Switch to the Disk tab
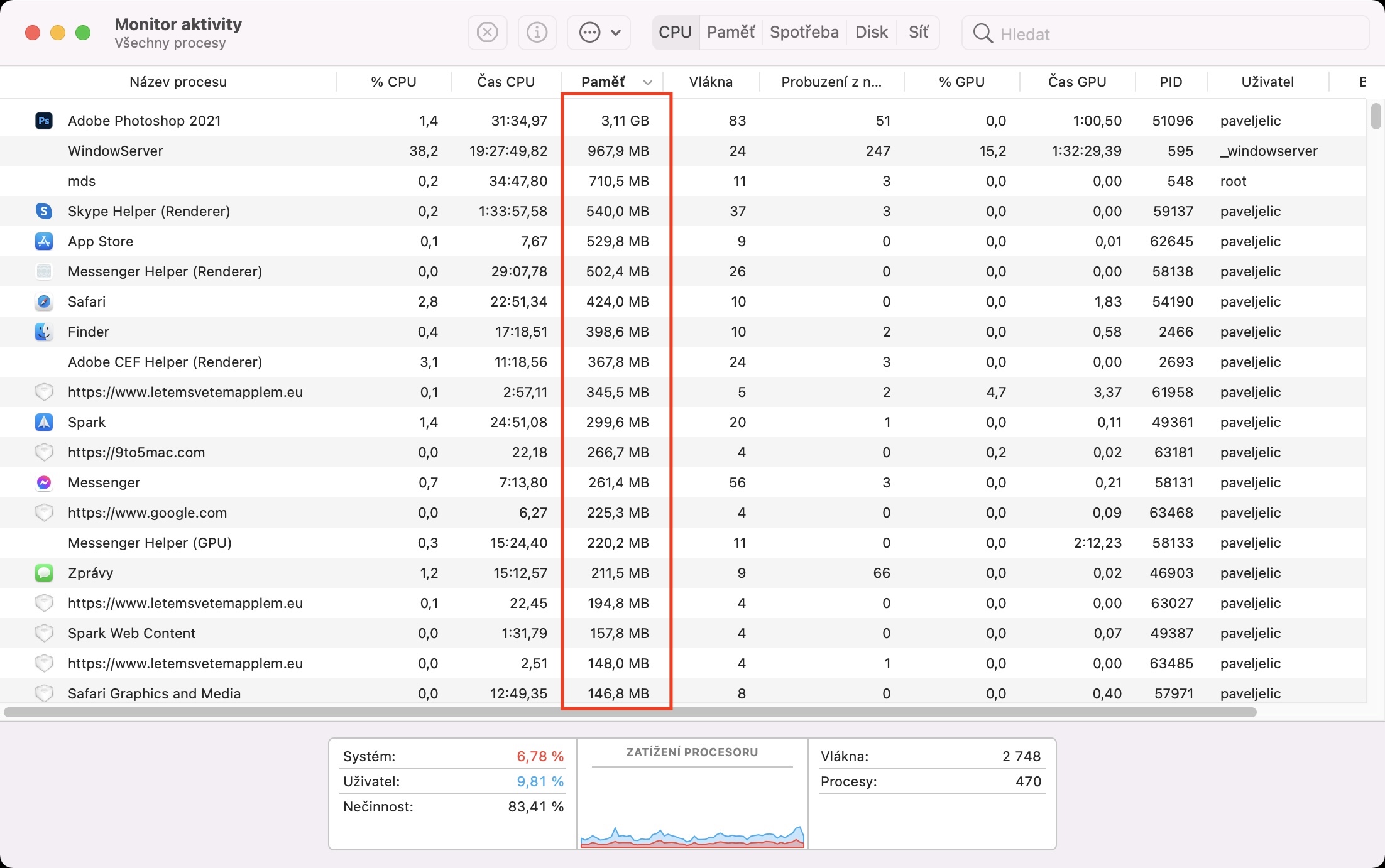The width and height of the screenshot is (1385, 868). 871,33
